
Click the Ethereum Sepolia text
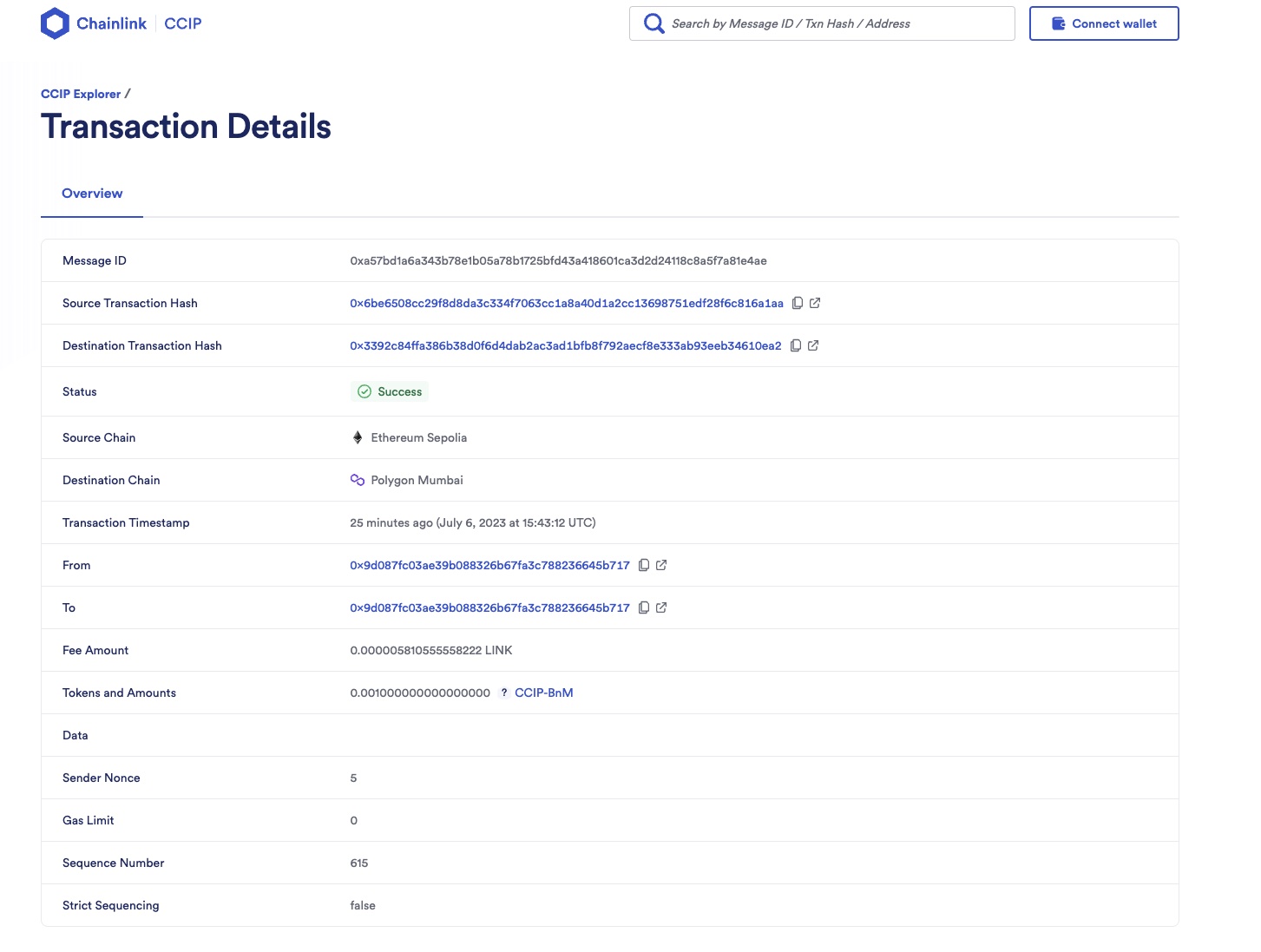point(419,437)
